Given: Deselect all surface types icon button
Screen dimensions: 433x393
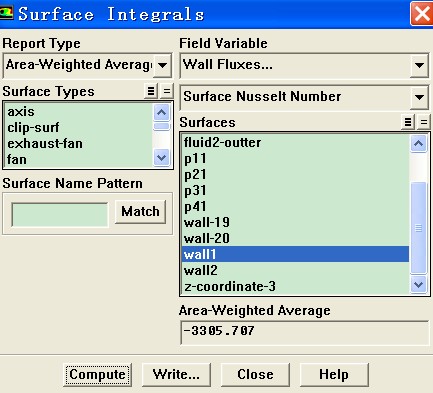Looking at the screenshot, I should (167, 91).
